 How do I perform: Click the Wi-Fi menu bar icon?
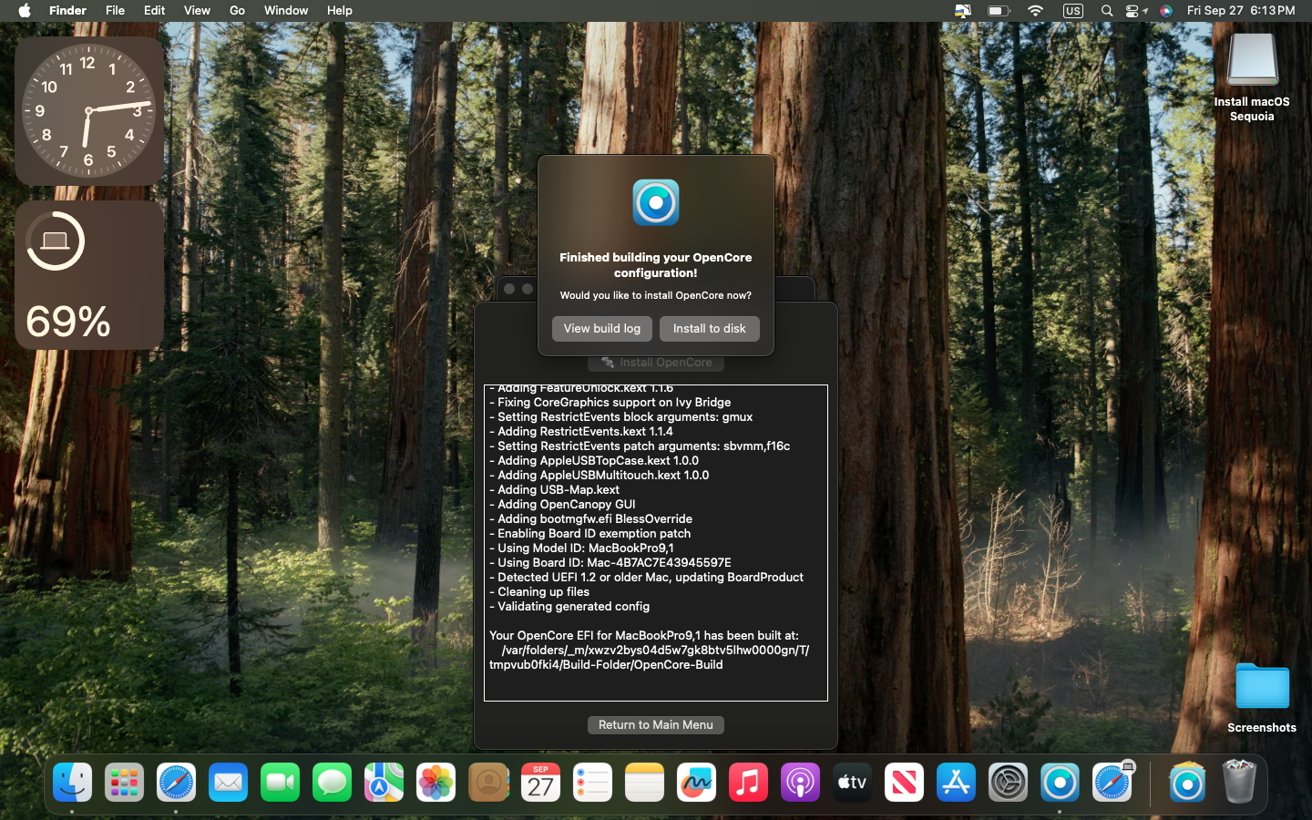click(x=1036, y=10)
